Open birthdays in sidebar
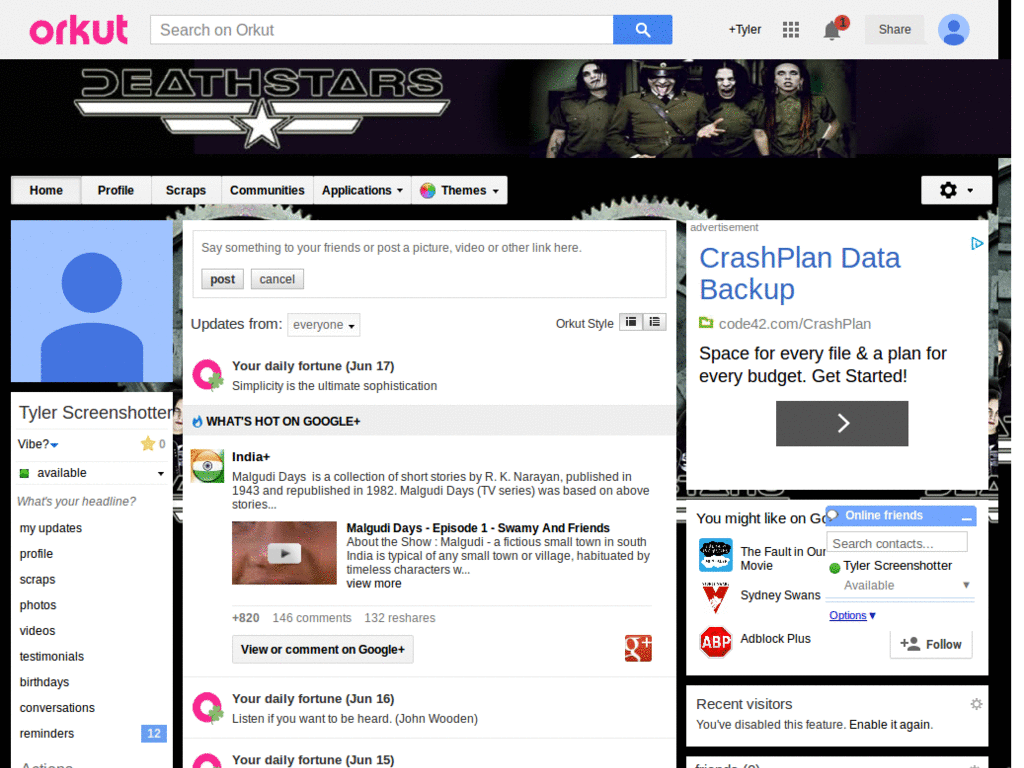The height and width of the screenshot is (768, 1024). 44,682
